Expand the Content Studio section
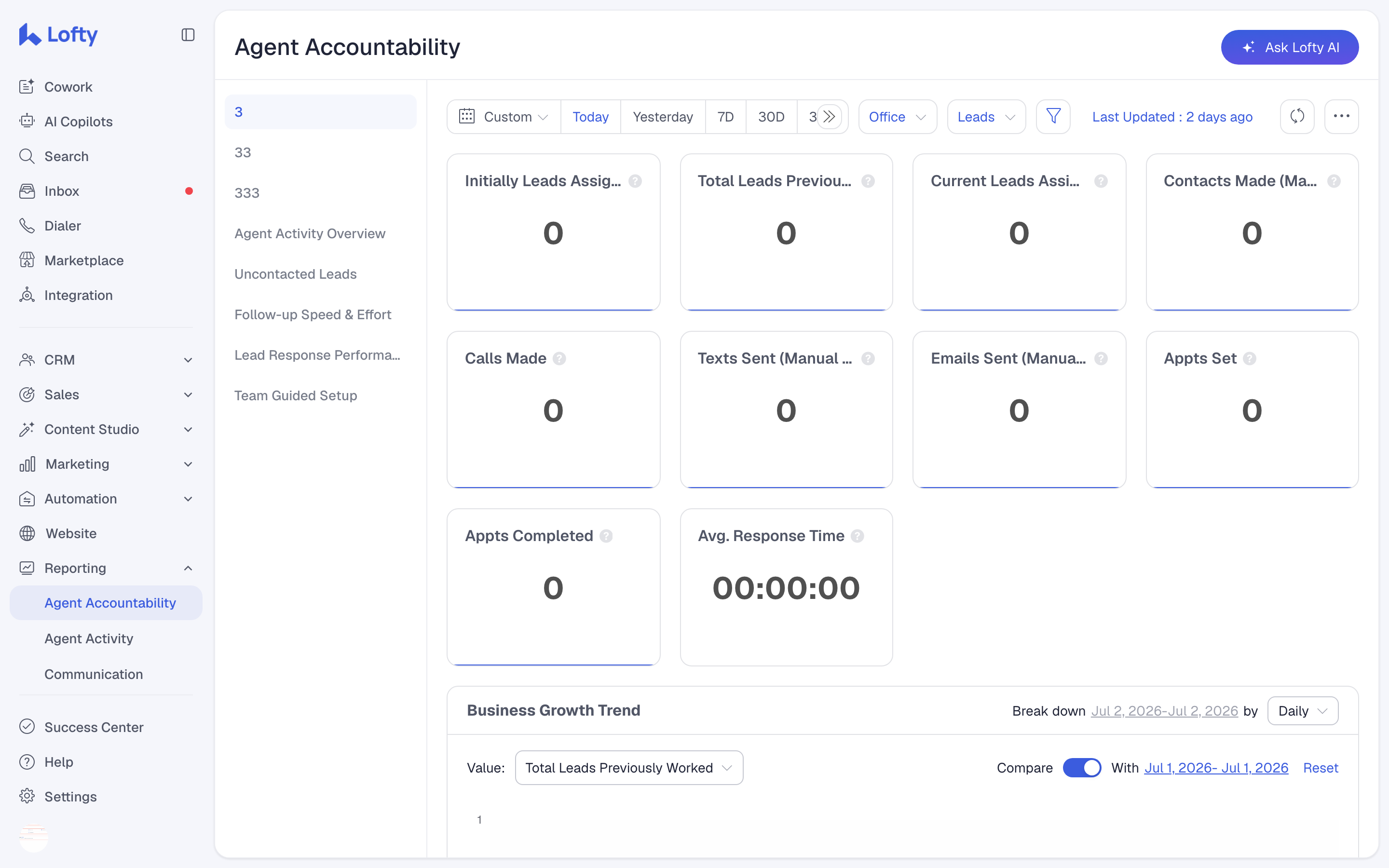Viewport: 1389px width, 868px height. tap(106, 429)
